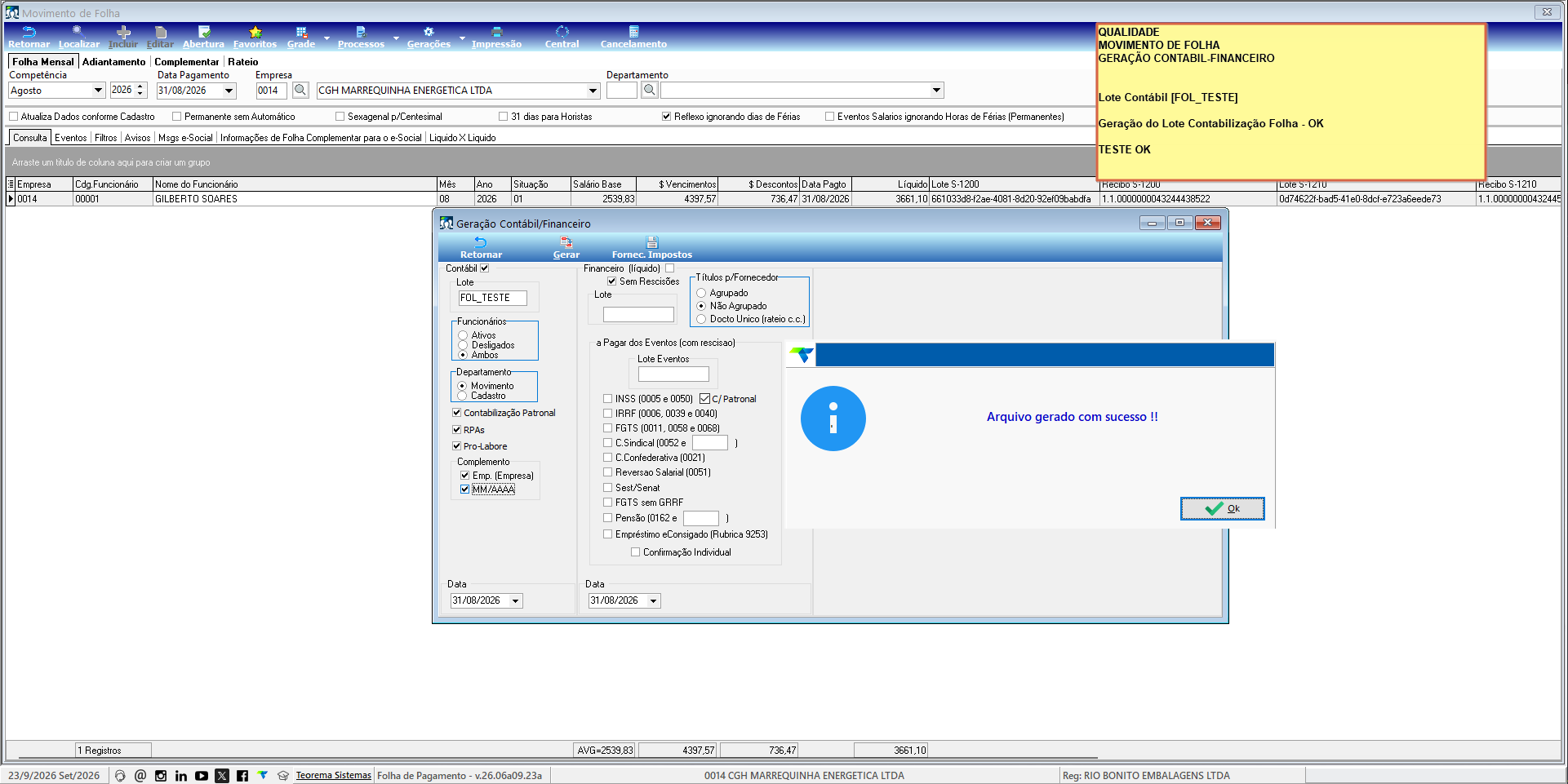Open the Teorema Sistemas link

(333, 776)
